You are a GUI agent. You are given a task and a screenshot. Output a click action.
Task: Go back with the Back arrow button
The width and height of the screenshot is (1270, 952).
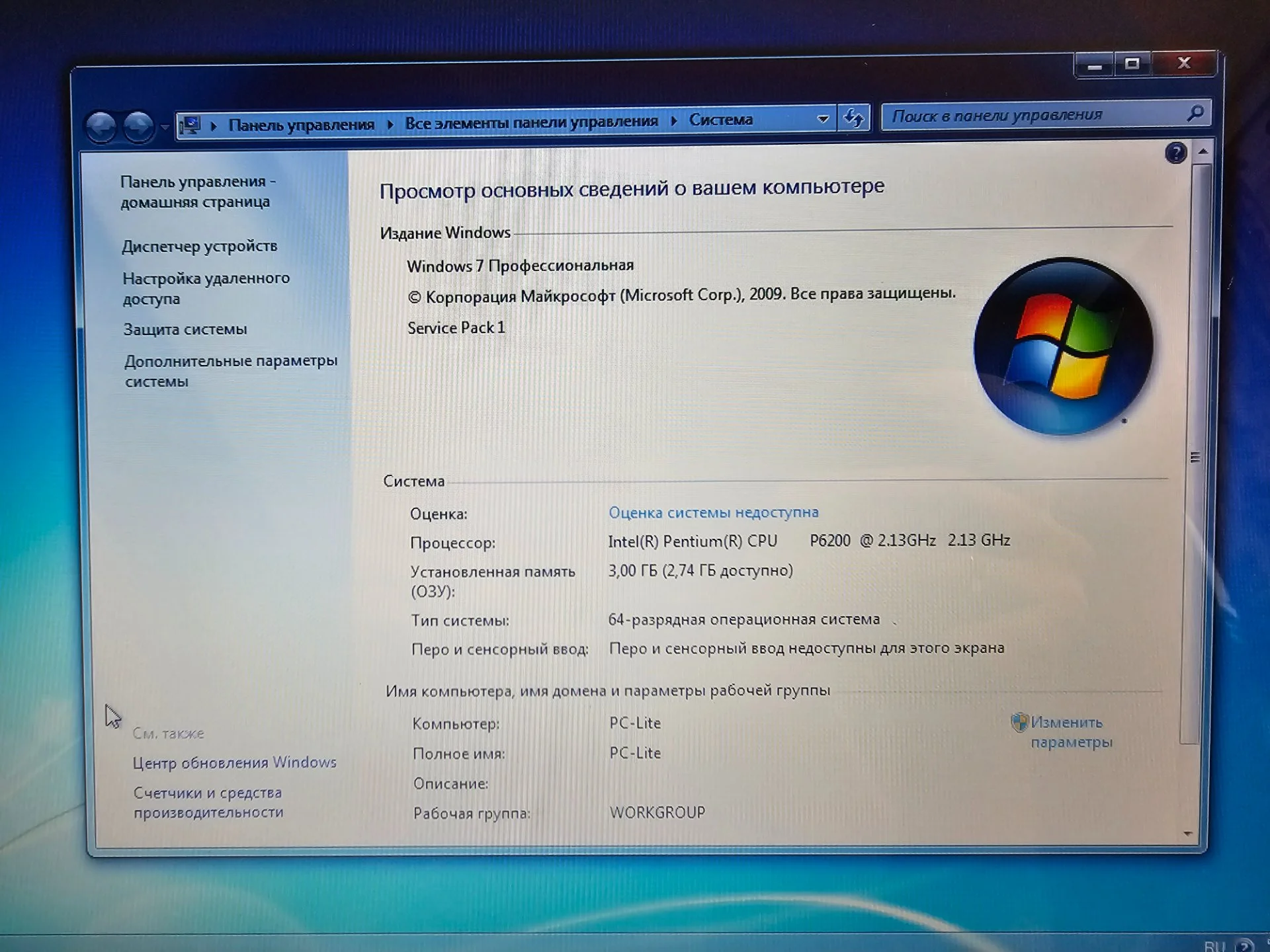click(x=101, y=126)
